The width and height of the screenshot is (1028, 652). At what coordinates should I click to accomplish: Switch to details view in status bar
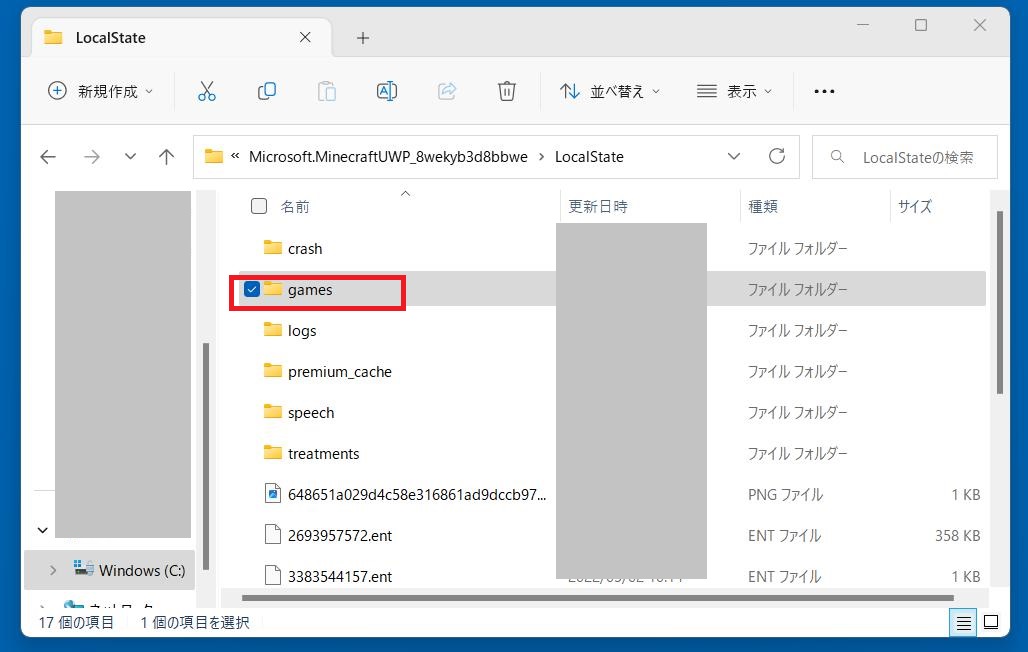click(963, 623)
